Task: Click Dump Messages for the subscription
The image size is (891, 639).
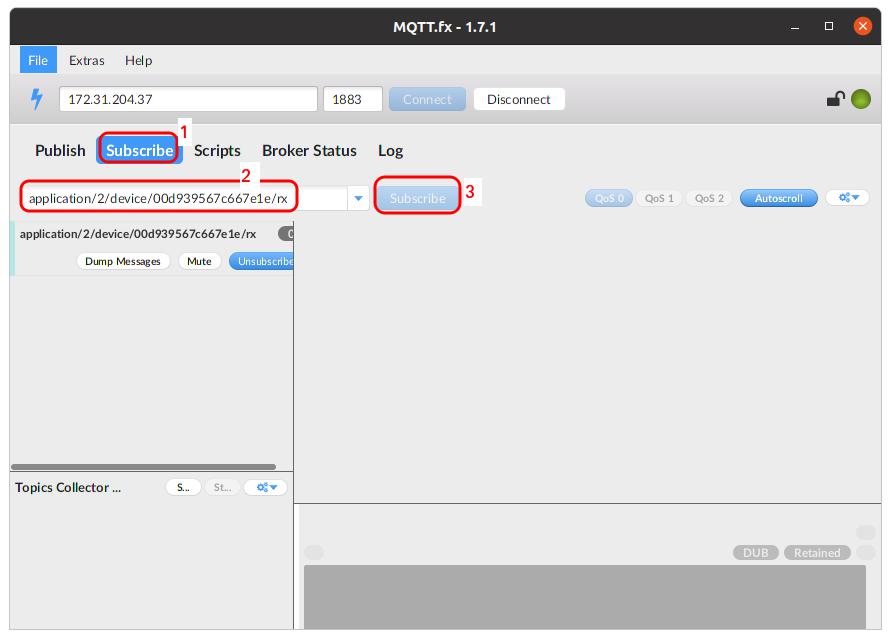Action: pyautogui.click(x=123, y=261)
